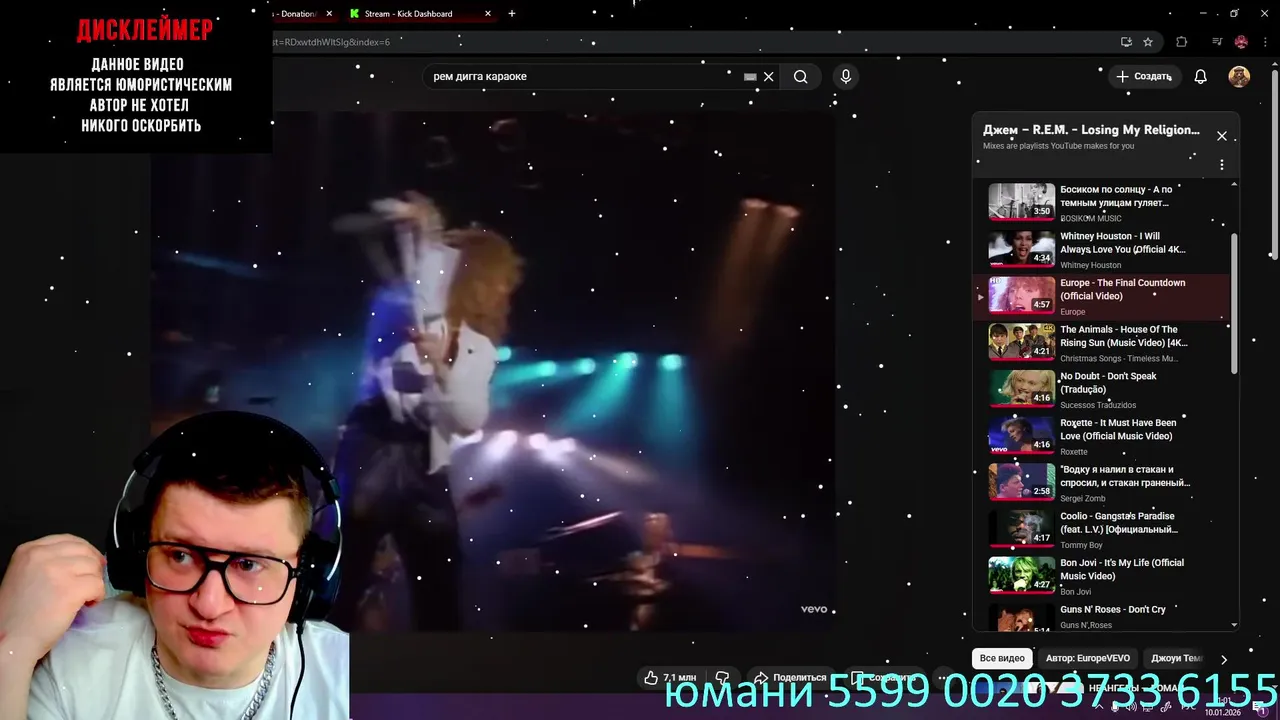Click the Roxette VEVO thumbnail

pos(1021,436)
